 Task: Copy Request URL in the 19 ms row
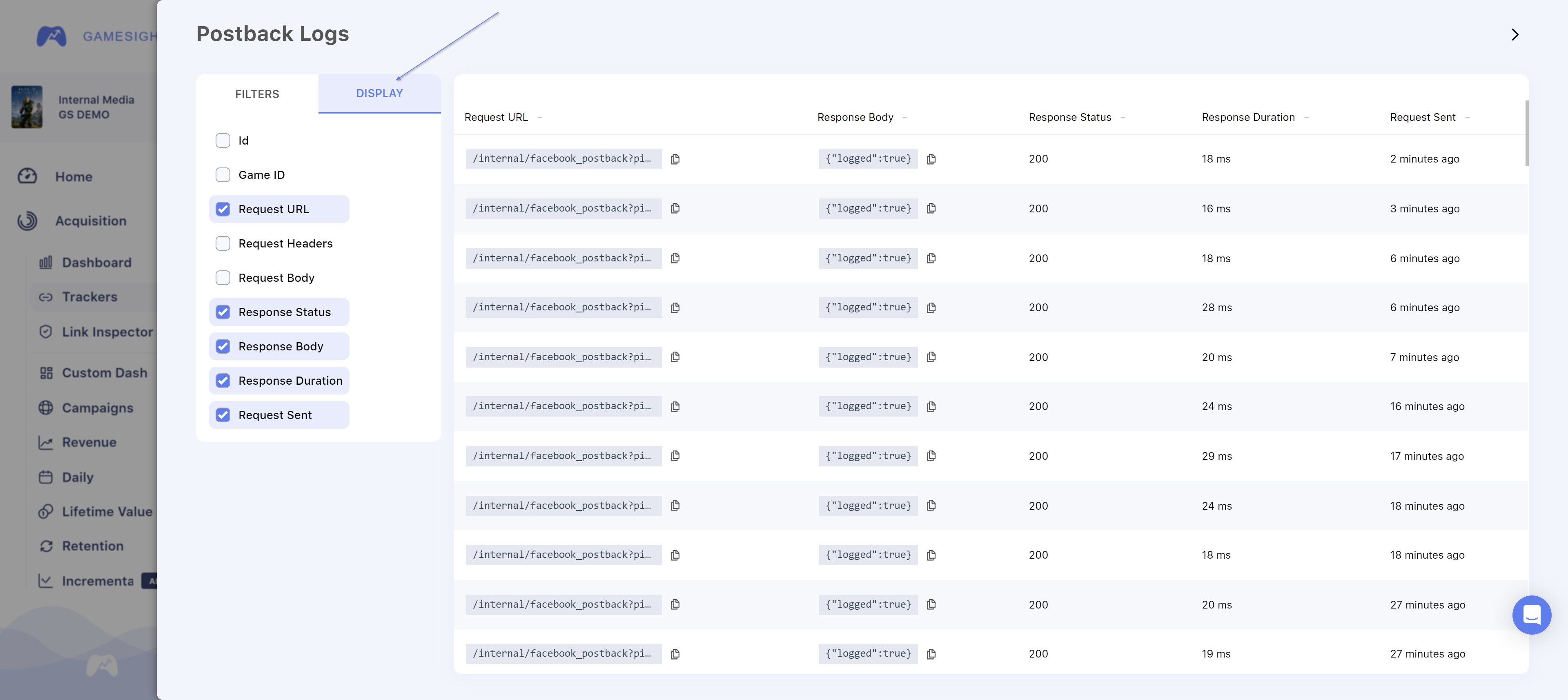[x=675, y=654]
